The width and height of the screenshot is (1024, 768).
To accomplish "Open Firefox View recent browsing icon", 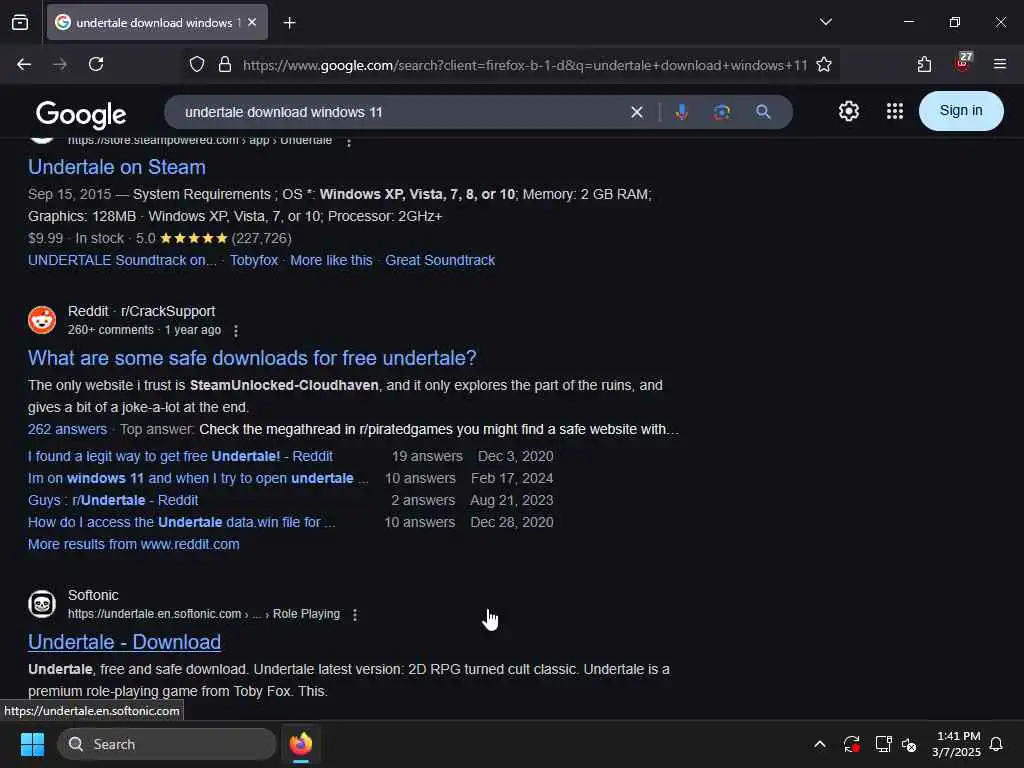I will [20, 22].
